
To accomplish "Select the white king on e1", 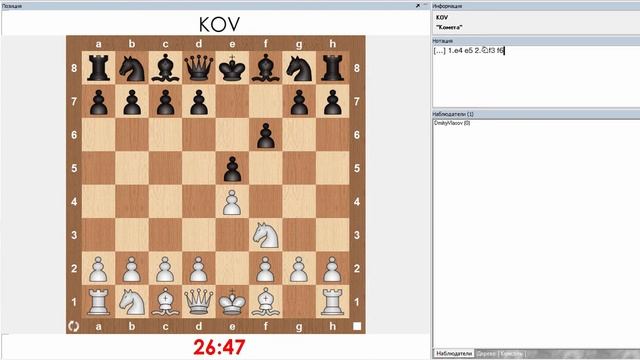I will [232, 302].
